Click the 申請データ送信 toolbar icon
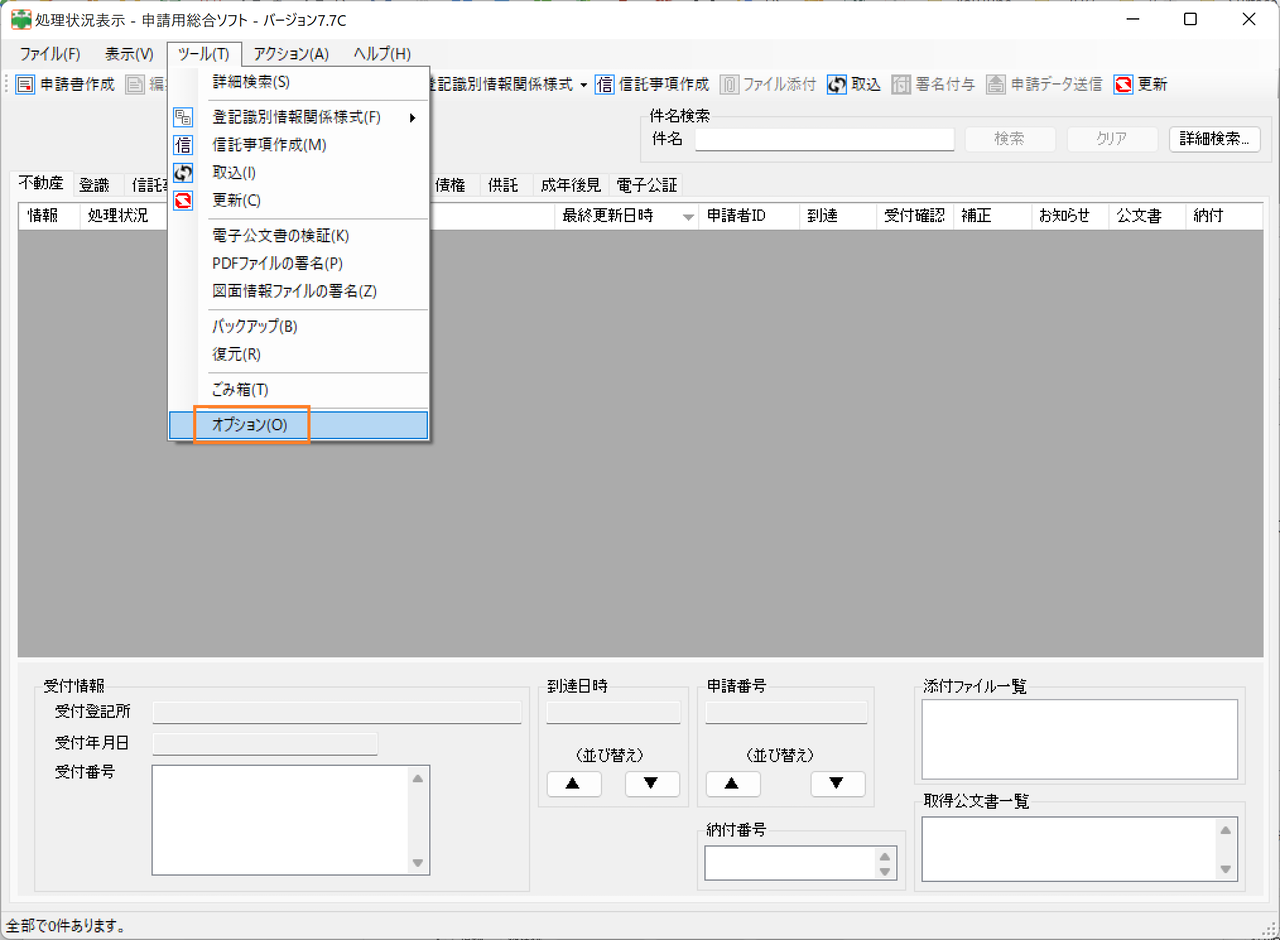This screenshot has width=1280, height=940. coord(995,85)
